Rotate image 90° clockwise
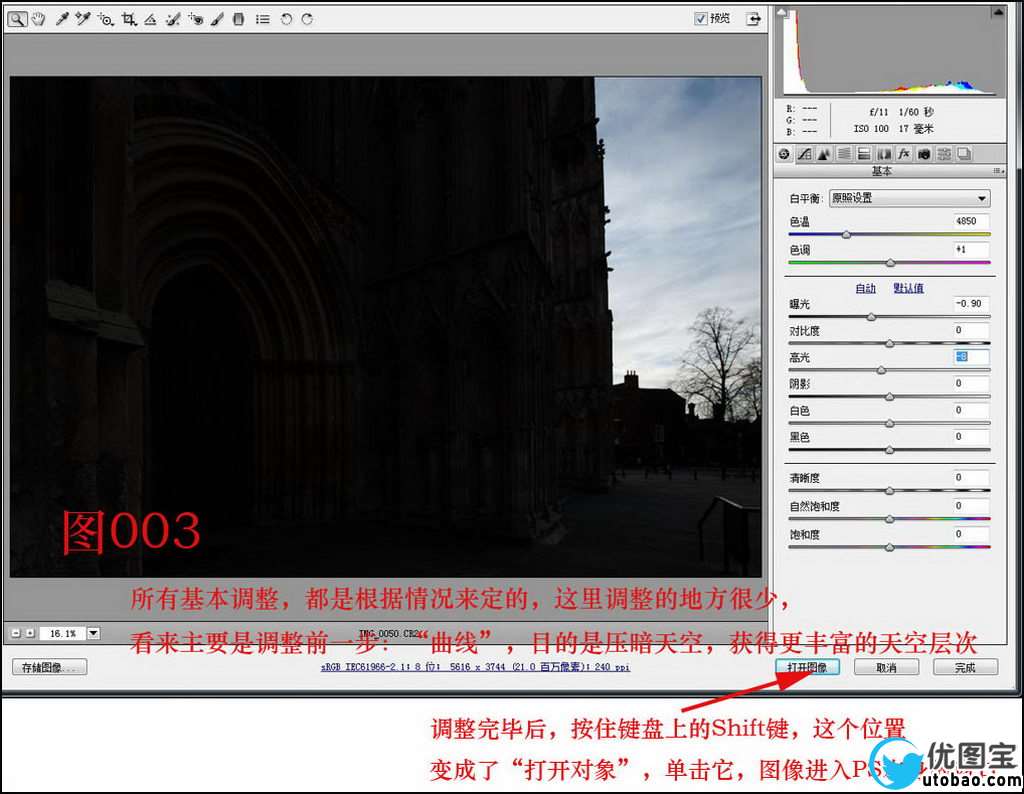Screen dimensions: 1024x794 [307, 20]
